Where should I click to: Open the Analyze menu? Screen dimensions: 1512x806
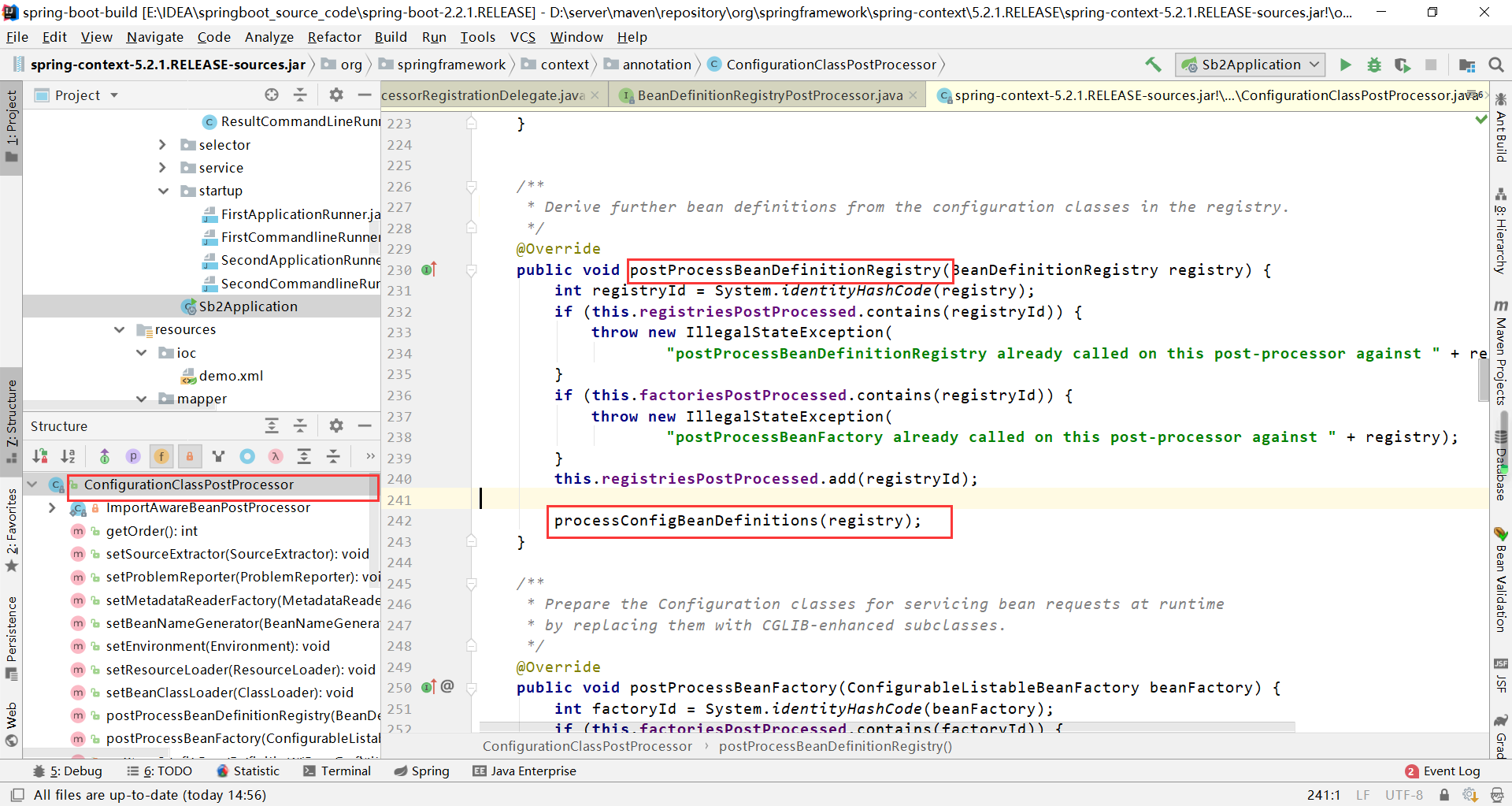pyautogui.click(x=269, y=37)
